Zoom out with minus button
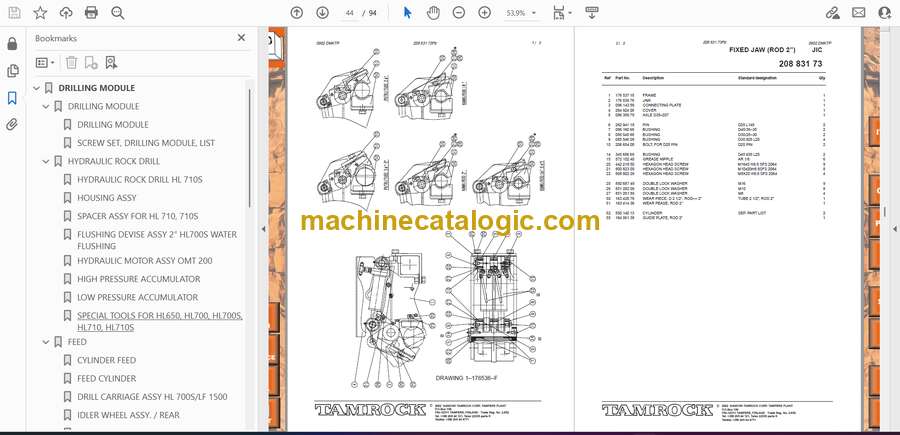The width and height of the screenshot is (900, 435). 459,13
